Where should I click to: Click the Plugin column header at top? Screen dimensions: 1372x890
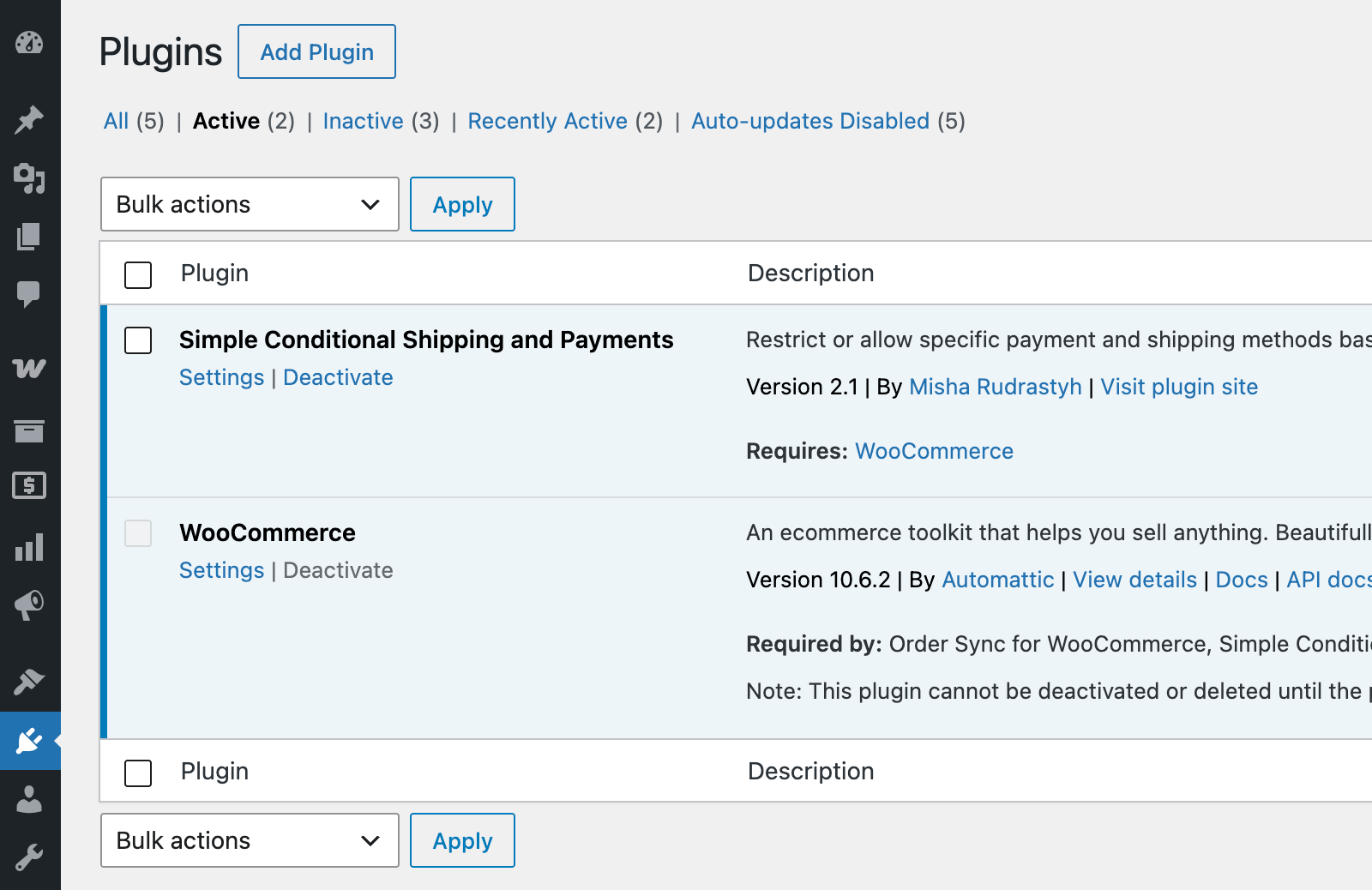coord(214,274)
